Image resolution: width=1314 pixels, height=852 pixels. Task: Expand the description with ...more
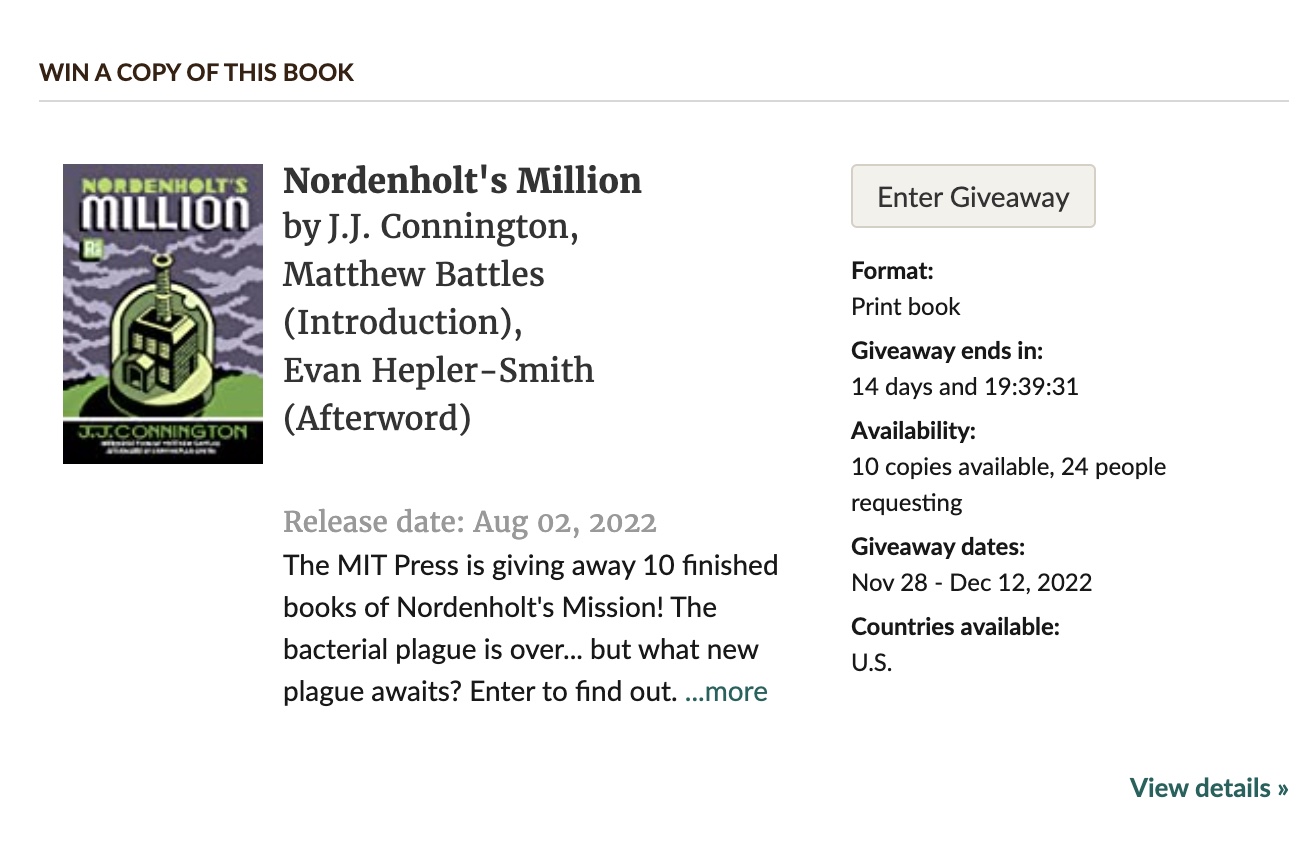click(x=726, y=691)
